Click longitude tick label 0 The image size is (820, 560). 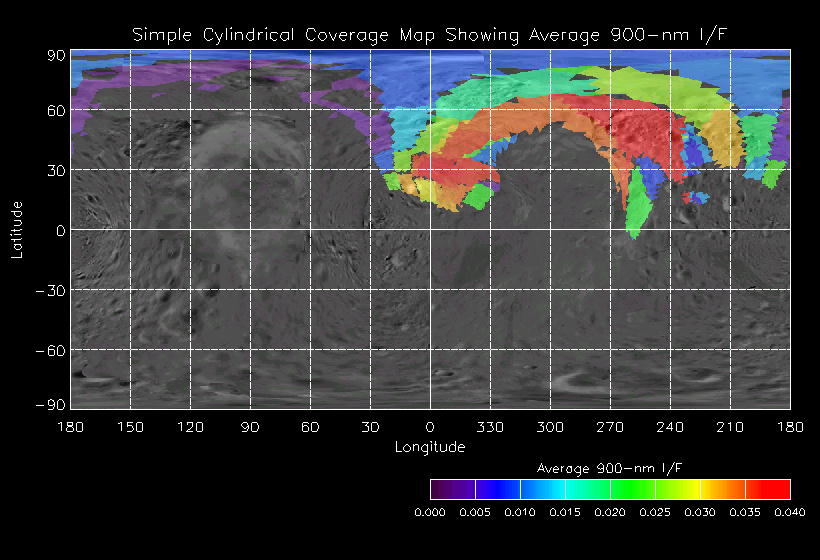tap(430, 427)
